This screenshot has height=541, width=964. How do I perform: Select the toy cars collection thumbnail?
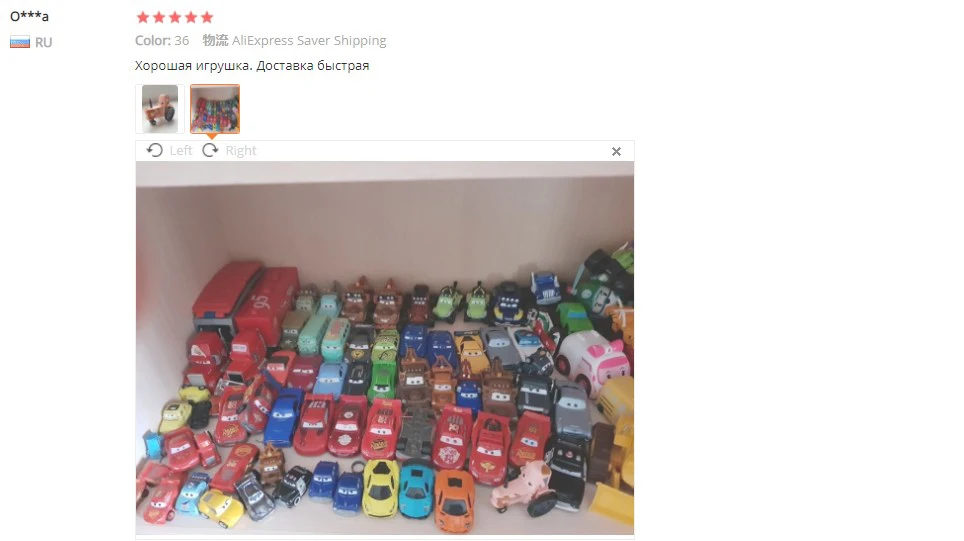tap(215, 109)
